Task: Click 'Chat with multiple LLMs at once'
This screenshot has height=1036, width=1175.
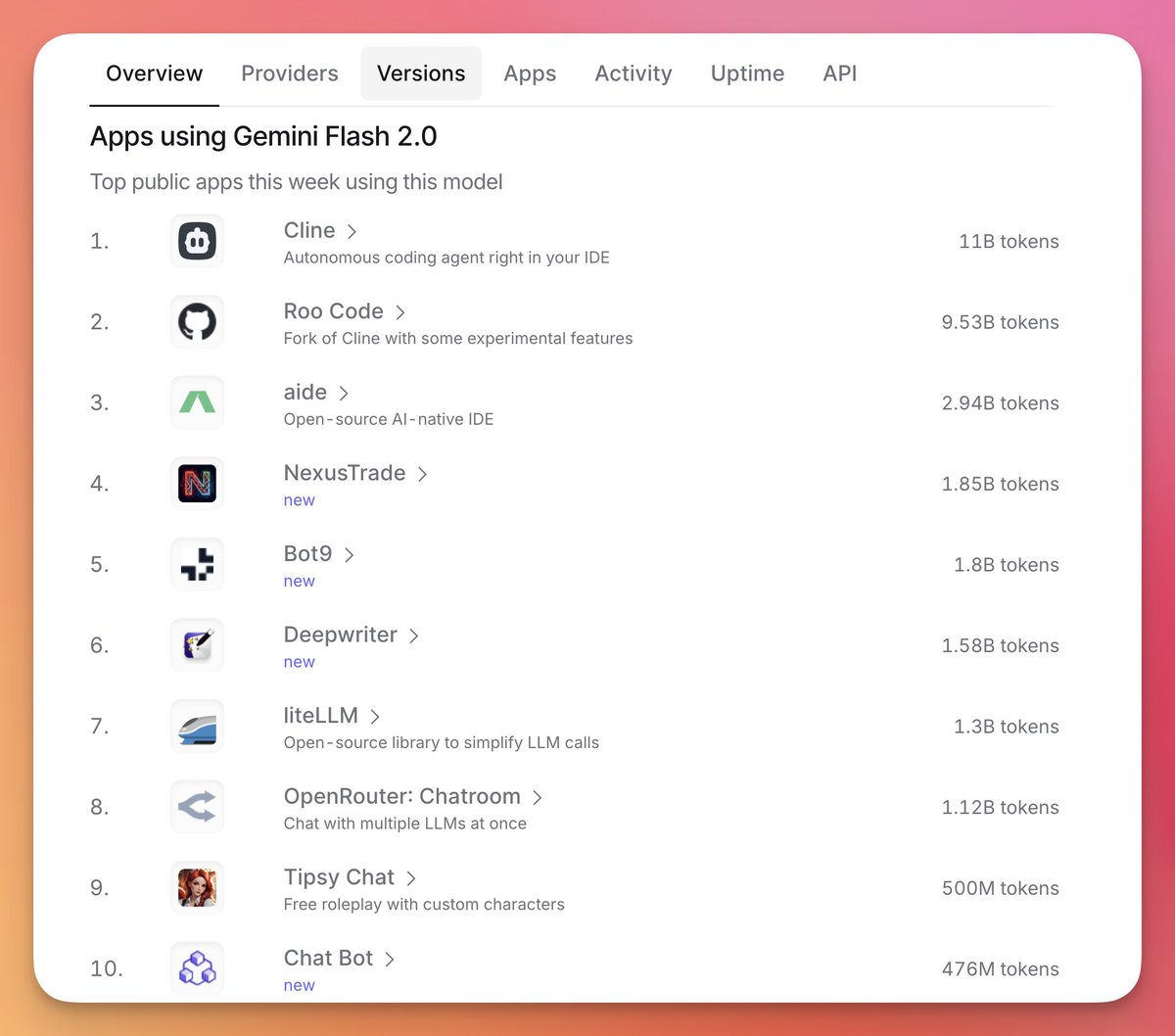Action: coord(405,824)
